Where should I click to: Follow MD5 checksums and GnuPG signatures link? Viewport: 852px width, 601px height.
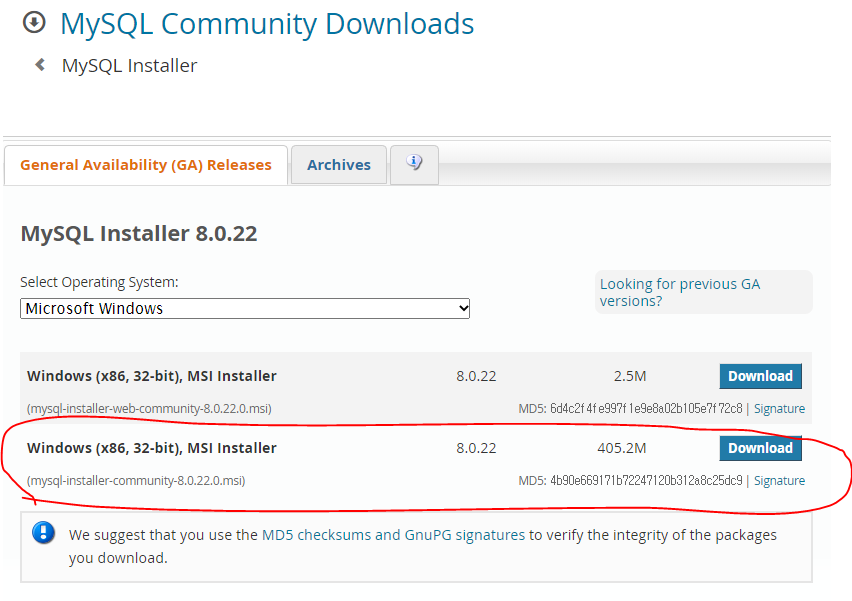click(x=393, y=535)
